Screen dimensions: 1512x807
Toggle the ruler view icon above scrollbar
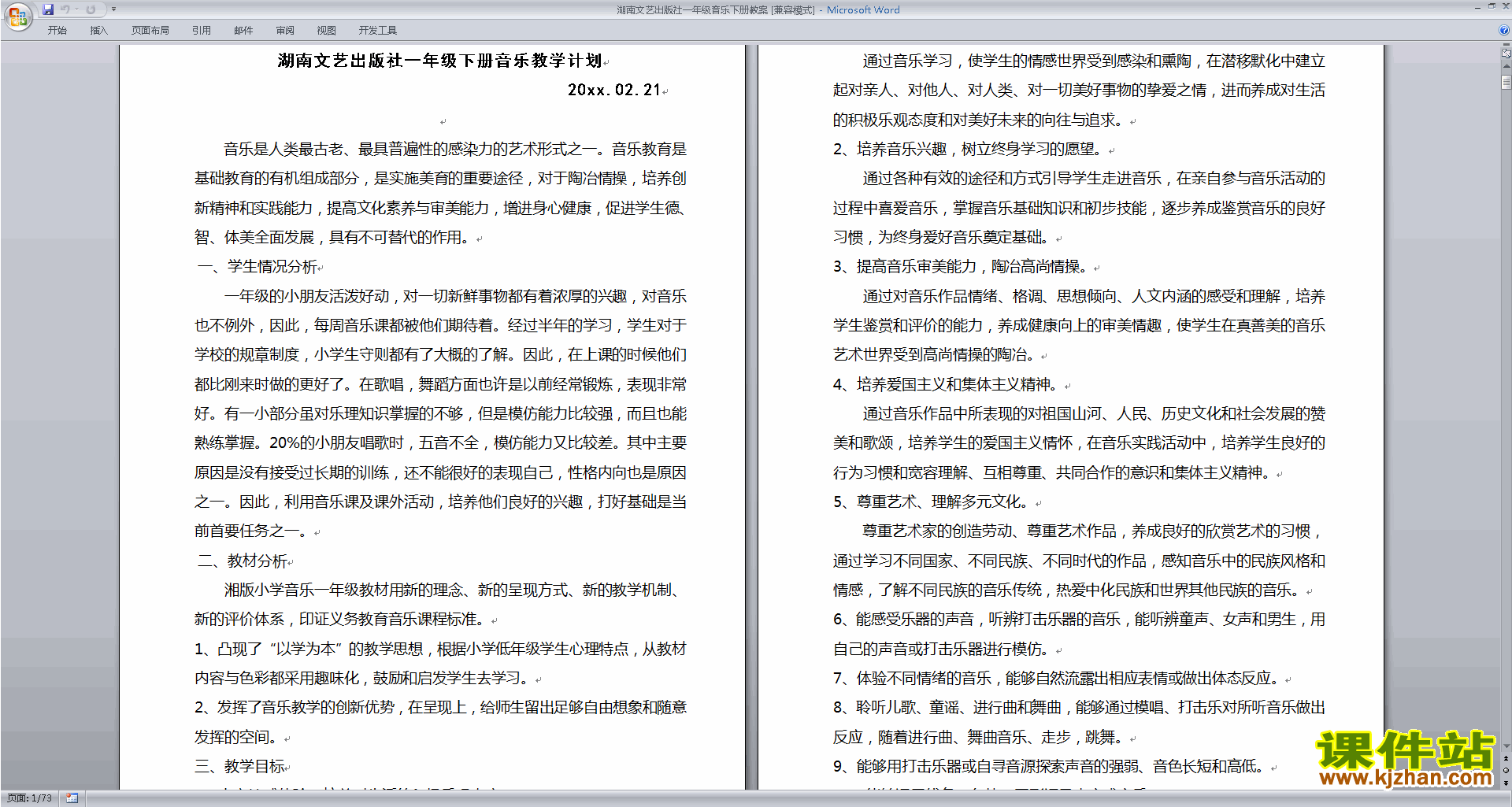[x=1506, y=54]
